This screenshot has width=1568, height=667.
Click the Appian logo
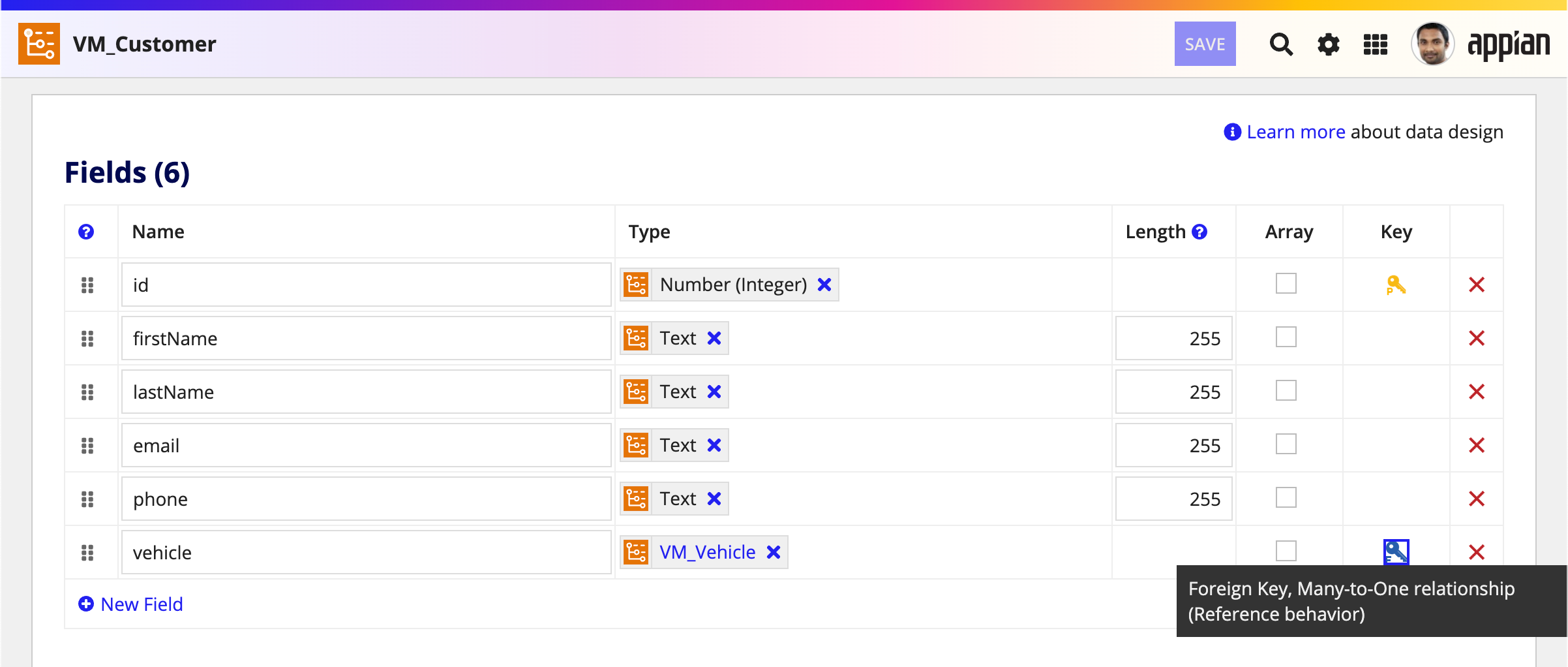coord(1508,44)
